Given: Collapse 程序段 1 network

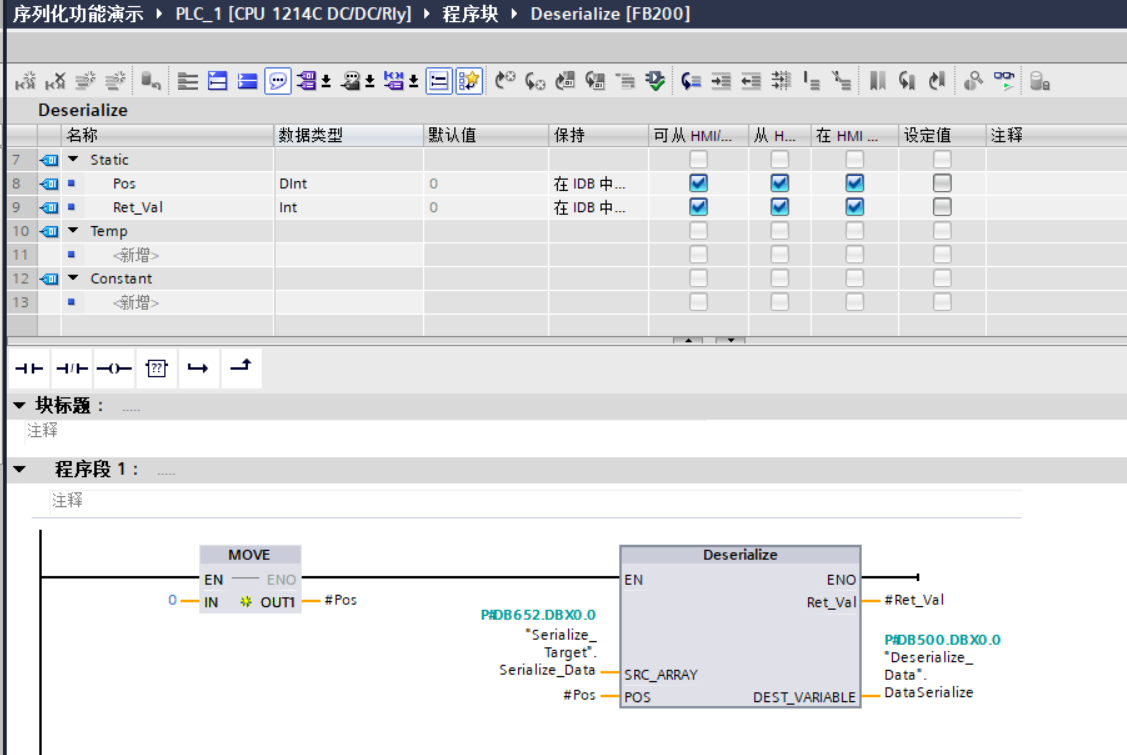Looking at the screenshot, I should point(19,470).
